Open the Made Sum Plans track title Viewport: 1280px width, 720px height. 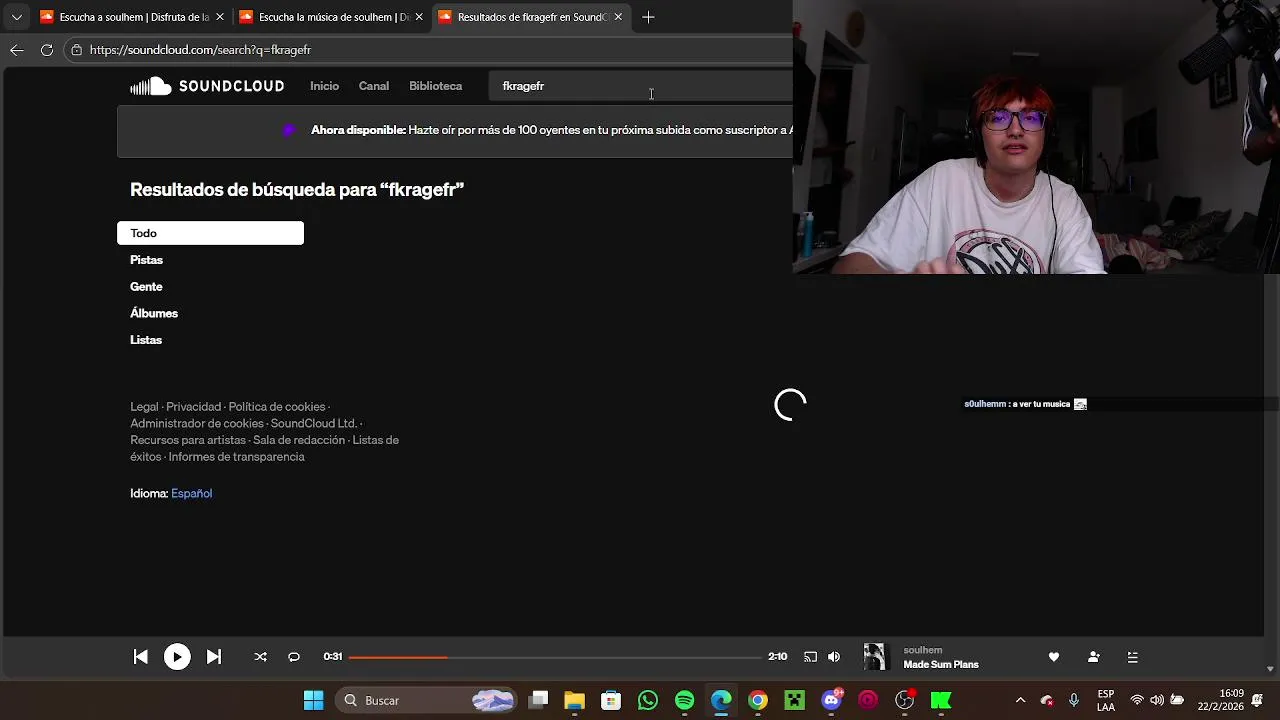pos(941,664)
